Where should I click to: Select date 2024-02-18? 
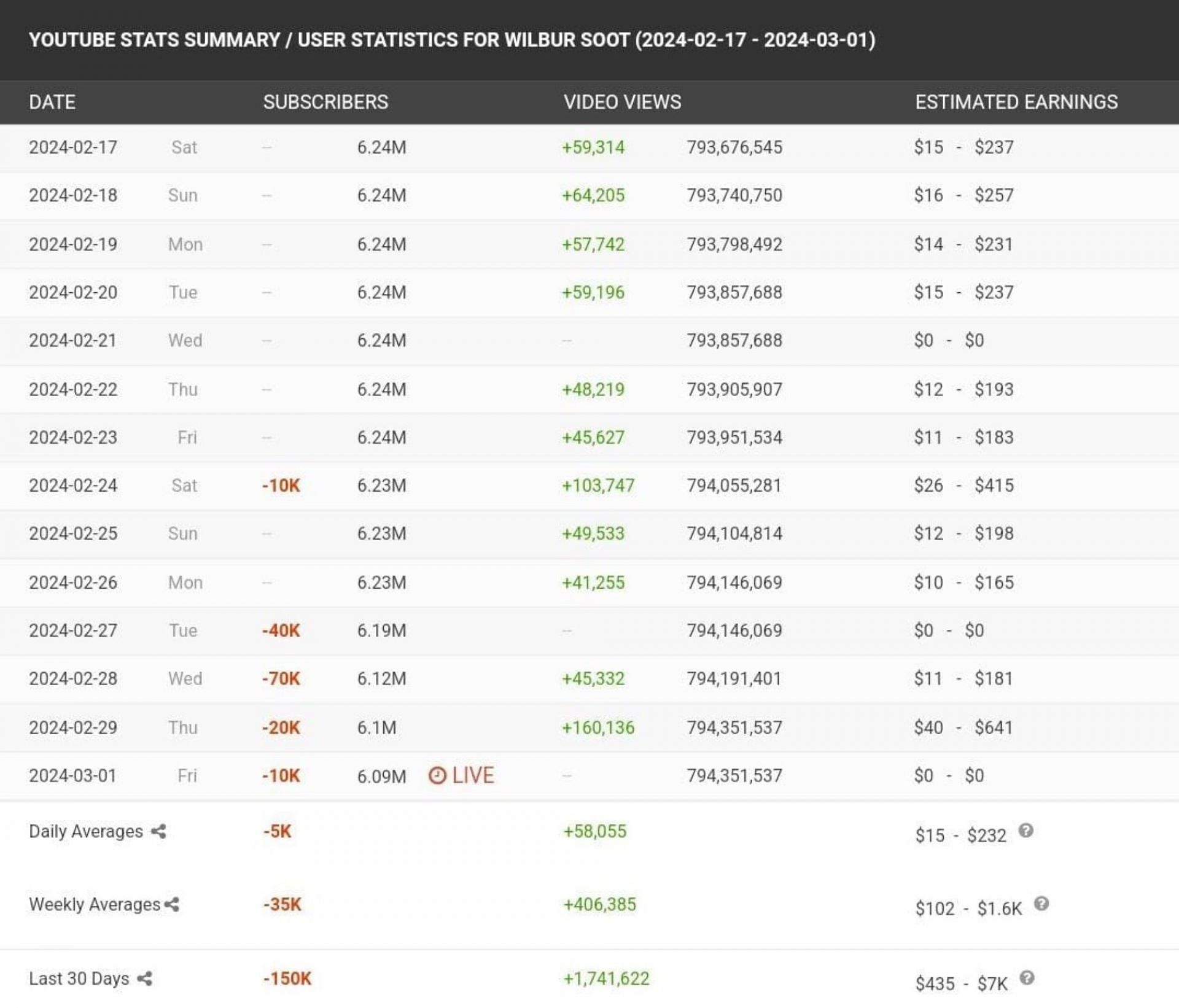(73, 195)
